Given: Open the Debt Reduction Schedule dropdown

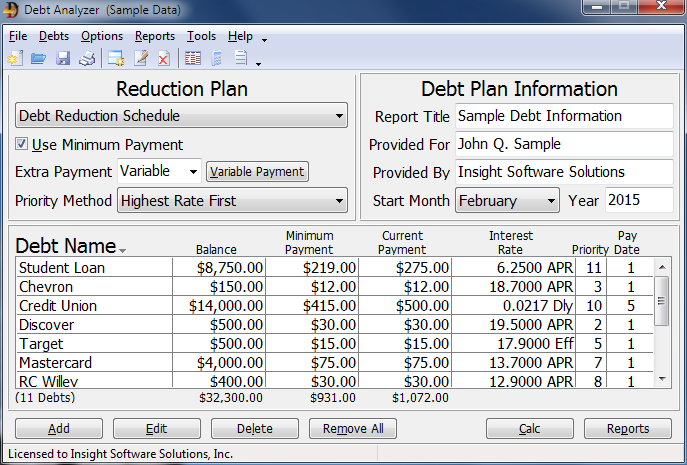Looking at the screenshot, I should point(181,116).
